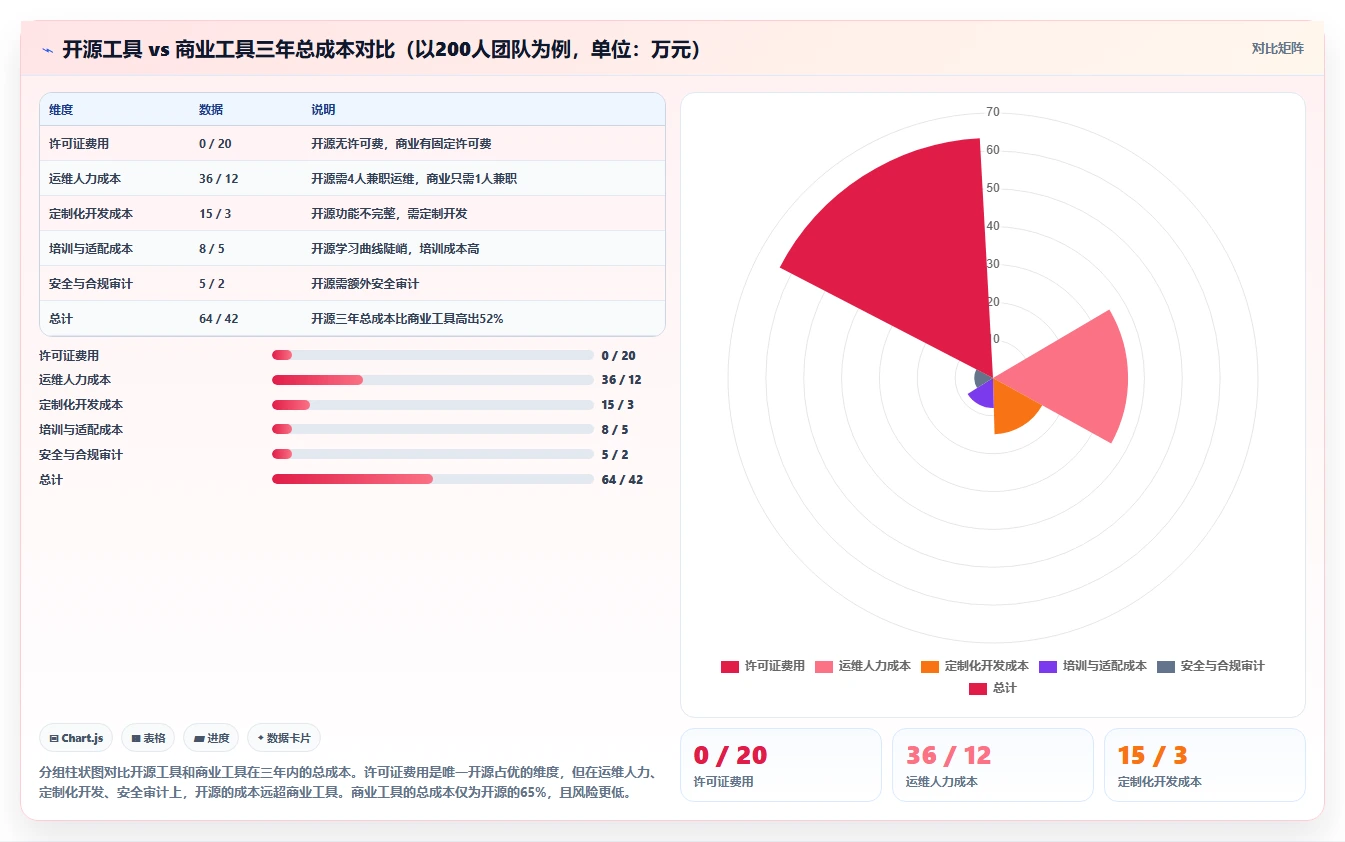Click the purple 培训与适配成本 chart segment
This screenshot has width=1345, height=842.
coord(983,394)
